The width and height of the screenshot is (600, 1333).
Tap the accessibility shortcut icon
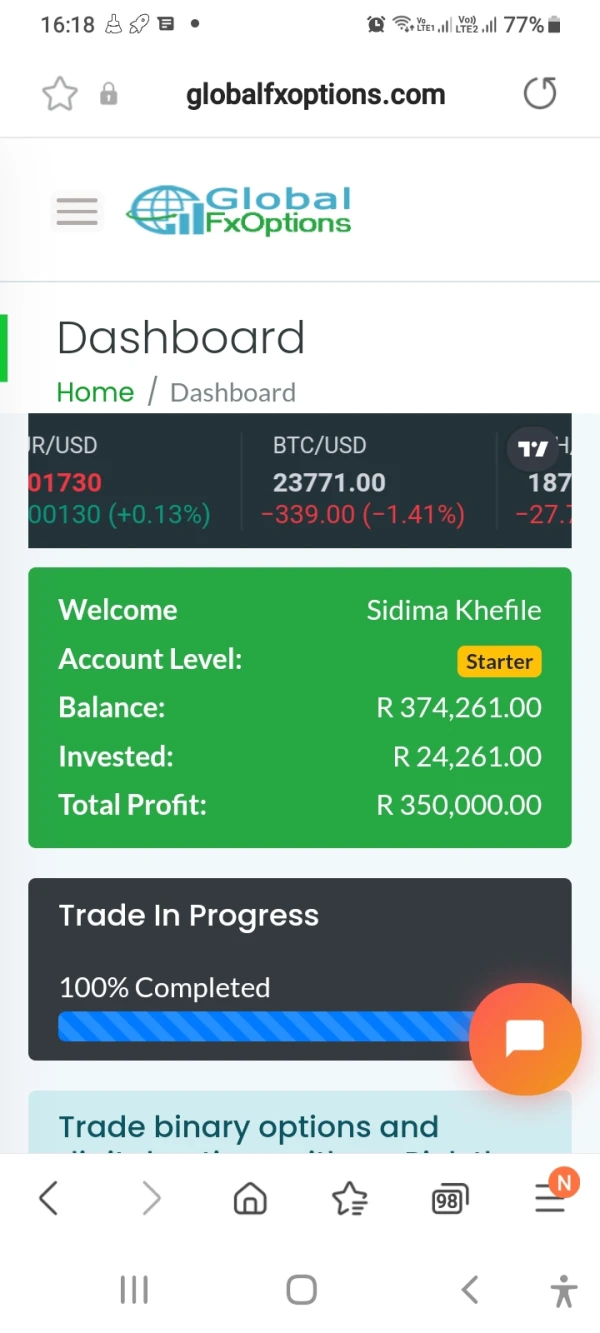(x=564, y=1290)
